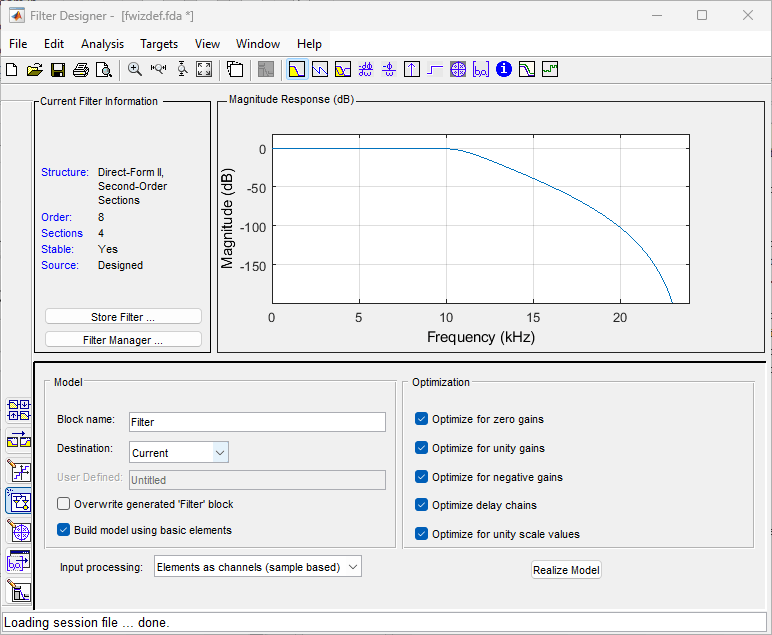Click the Print toolbar icon
The image size is (772, 635).
80,70
